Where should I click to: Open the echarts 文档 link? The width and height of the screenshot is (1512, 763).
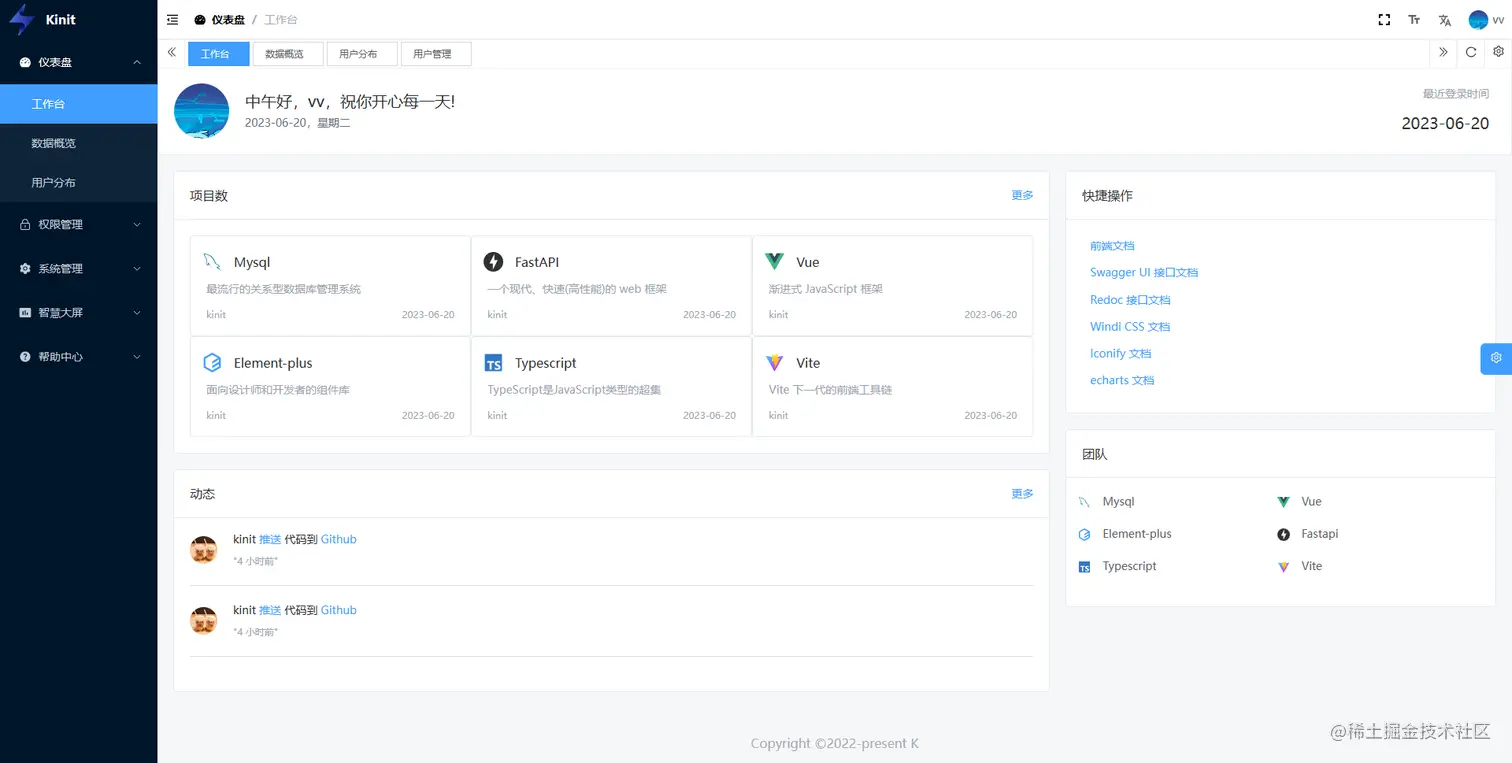tap(1122, 381)
